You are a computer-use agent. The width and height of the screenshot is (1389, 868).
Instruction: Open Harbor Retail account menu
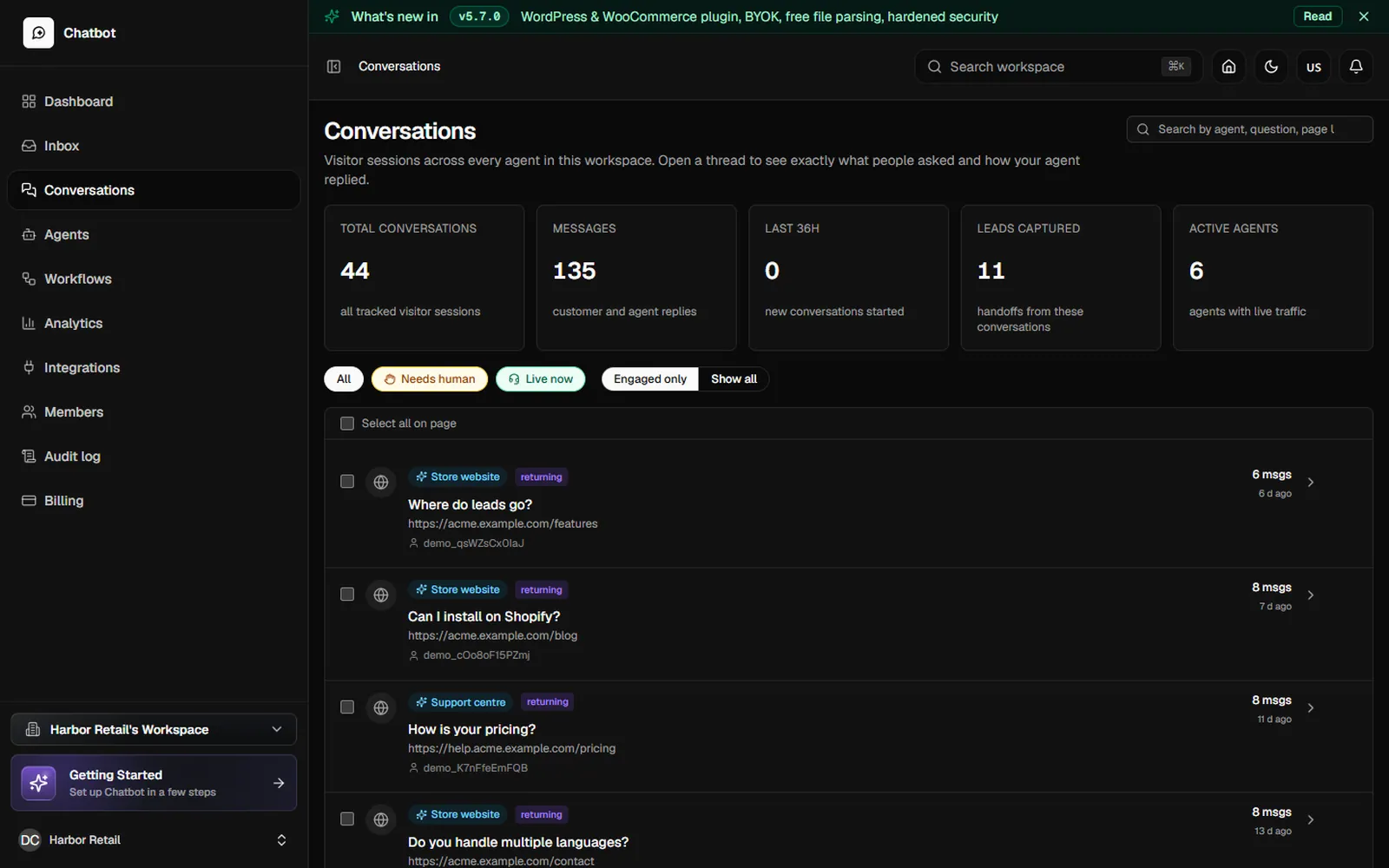(x=154, y=840)
